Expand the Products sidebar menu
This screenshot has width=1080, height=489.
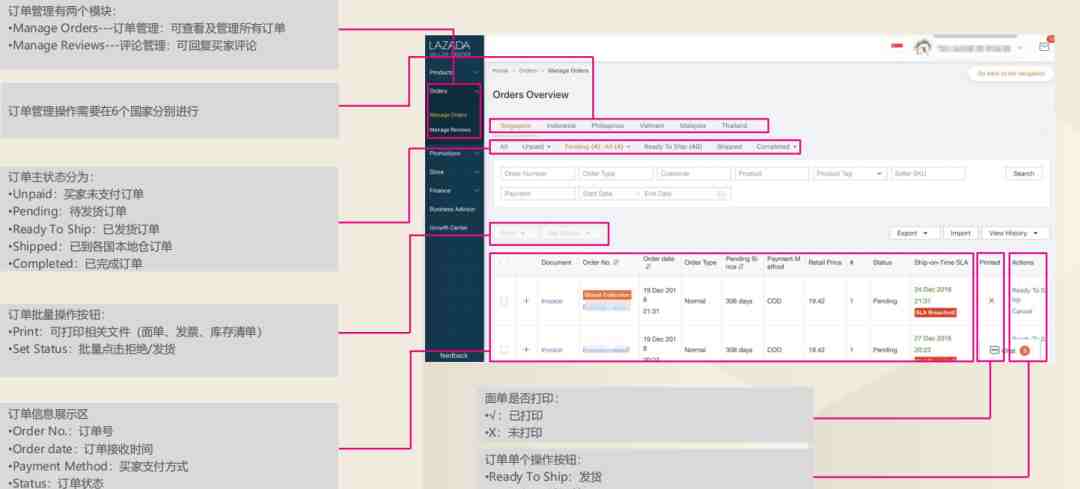point(453,72)
